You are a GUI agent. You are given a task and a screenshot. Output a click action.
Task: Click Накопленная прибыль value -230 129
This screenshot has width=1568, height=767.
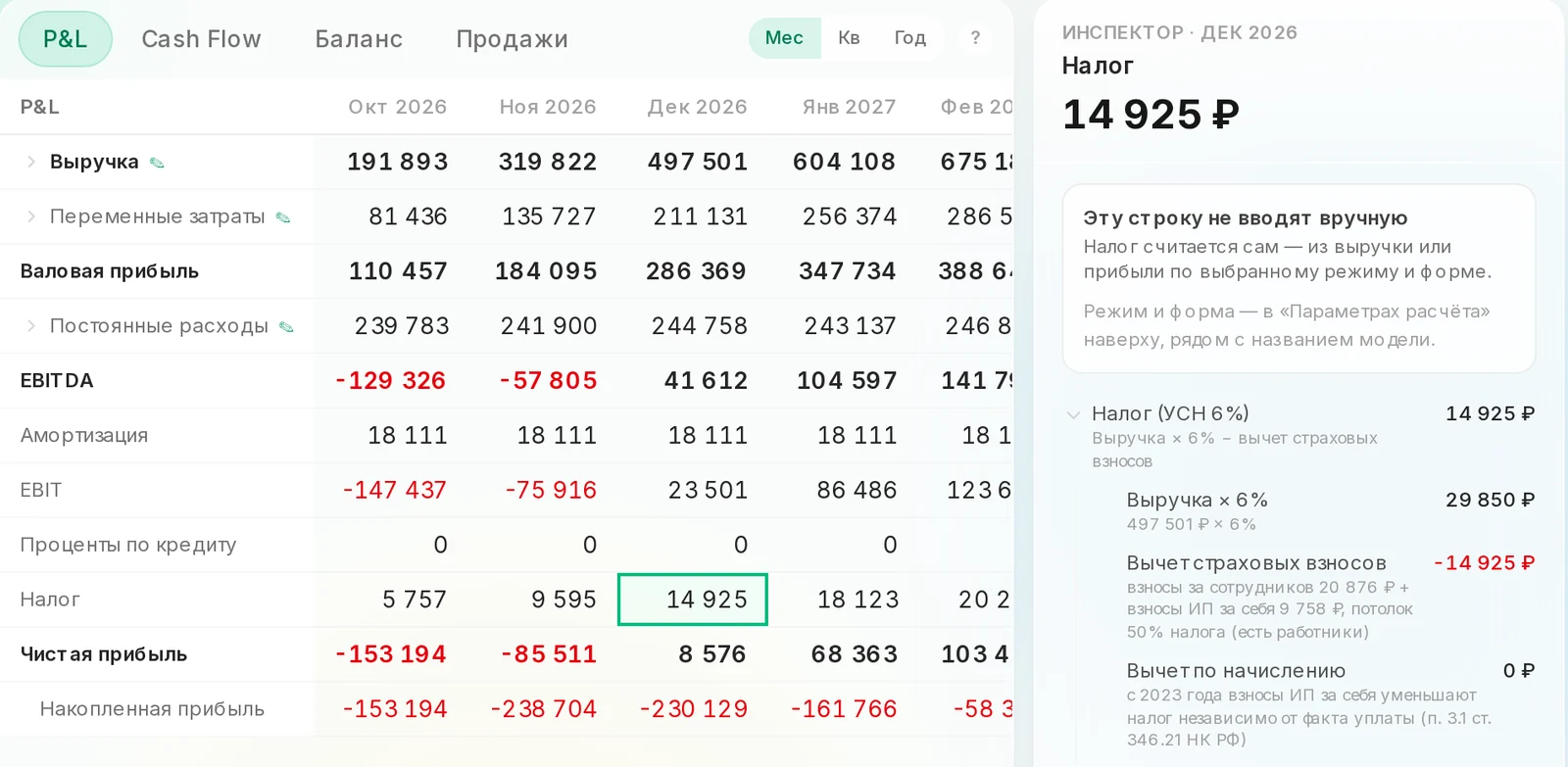(x=693, y=709)
